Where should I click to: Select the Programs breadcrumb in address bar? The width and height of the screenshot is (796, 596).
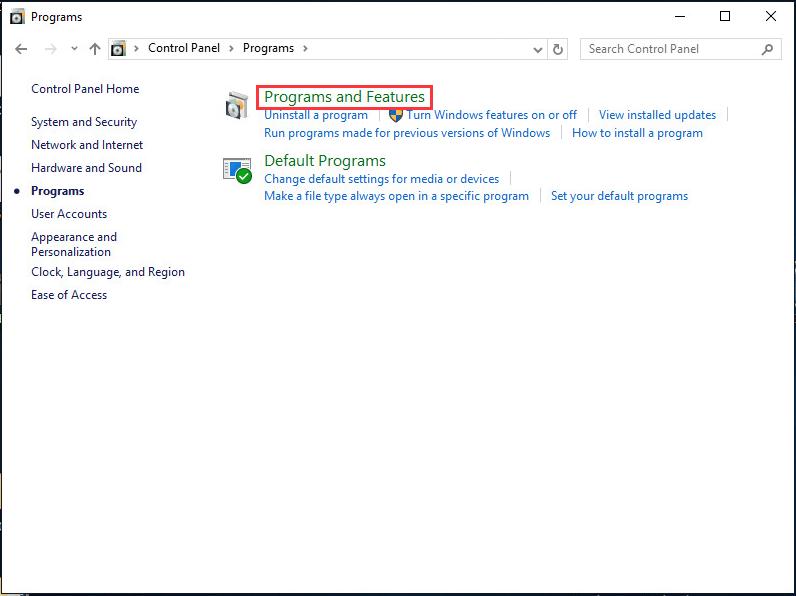[268, 48]
